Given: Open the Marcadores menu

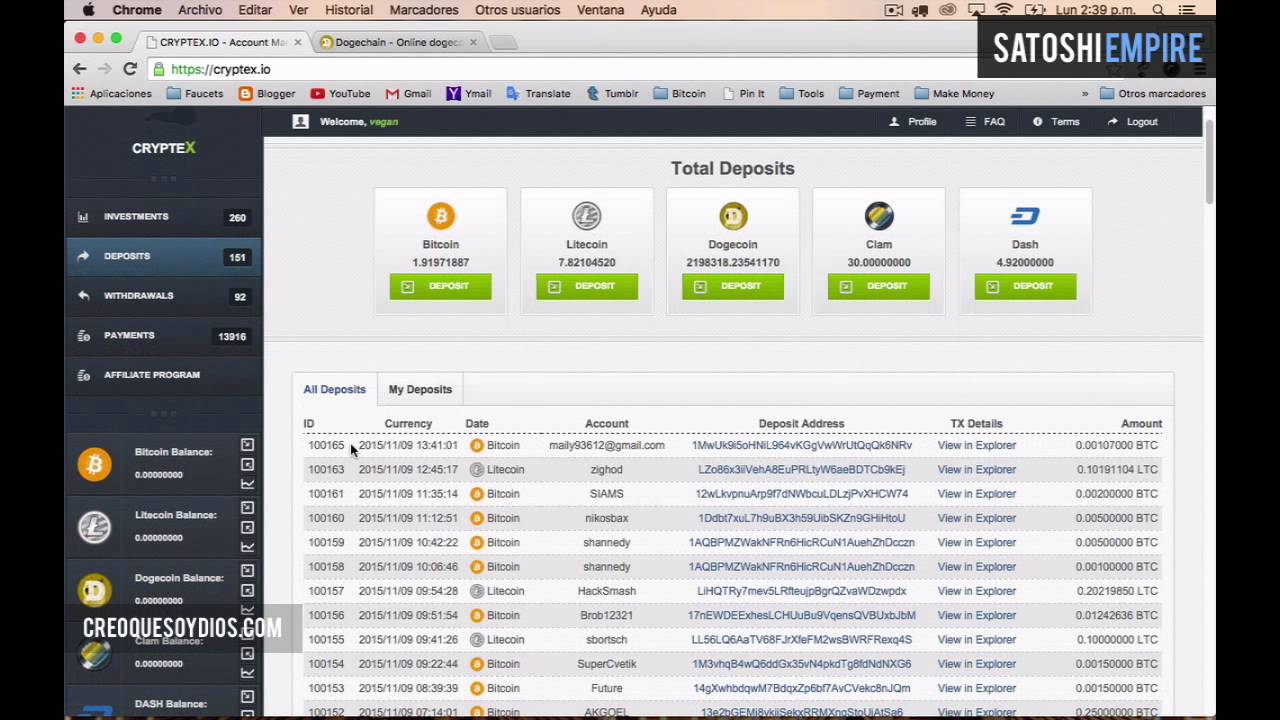Looking at the screenshot, I should (x=424, y=10).
